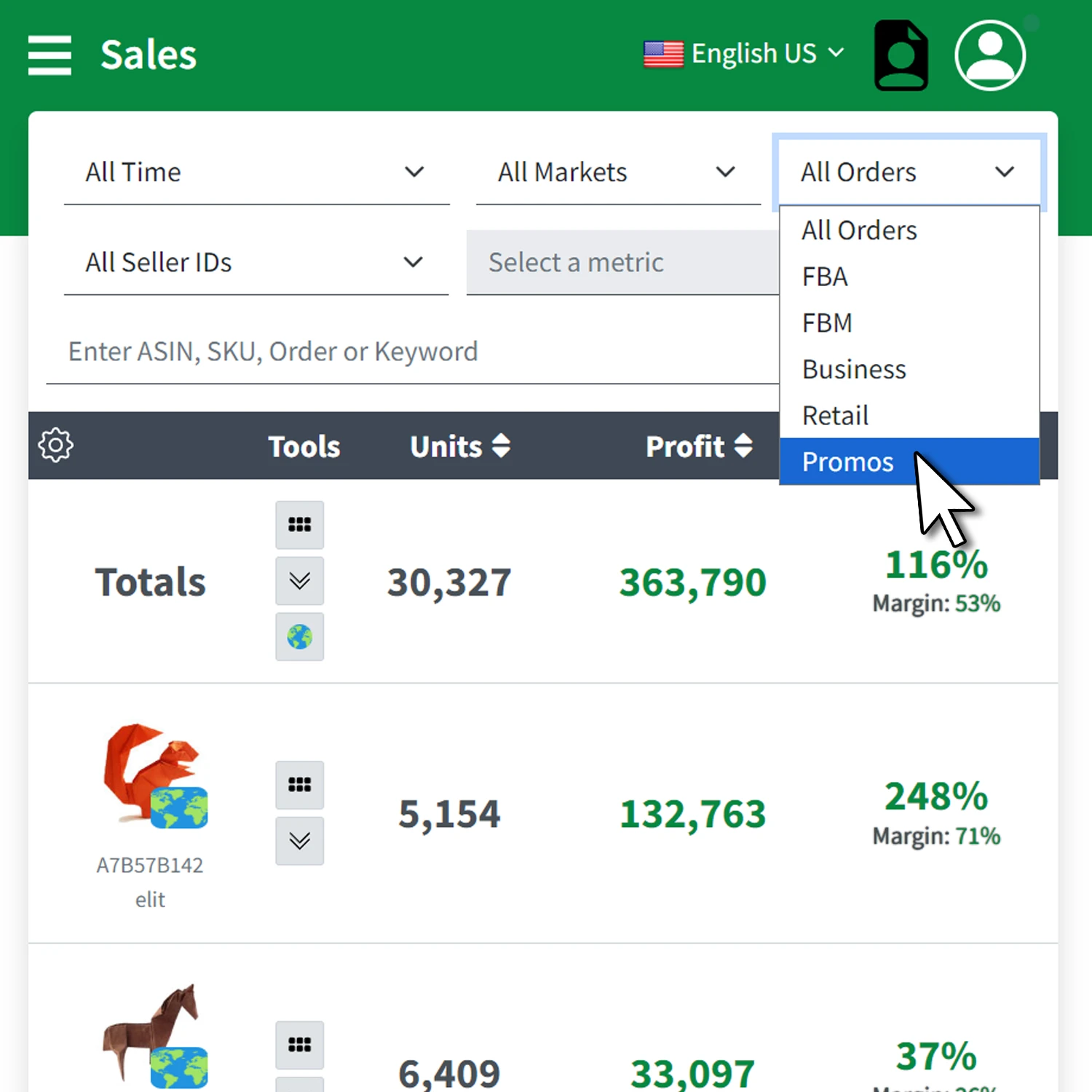Expand Totals row with double chevron button
The width and height of the screenshot is (1092, 1092).
coord(299,580)
